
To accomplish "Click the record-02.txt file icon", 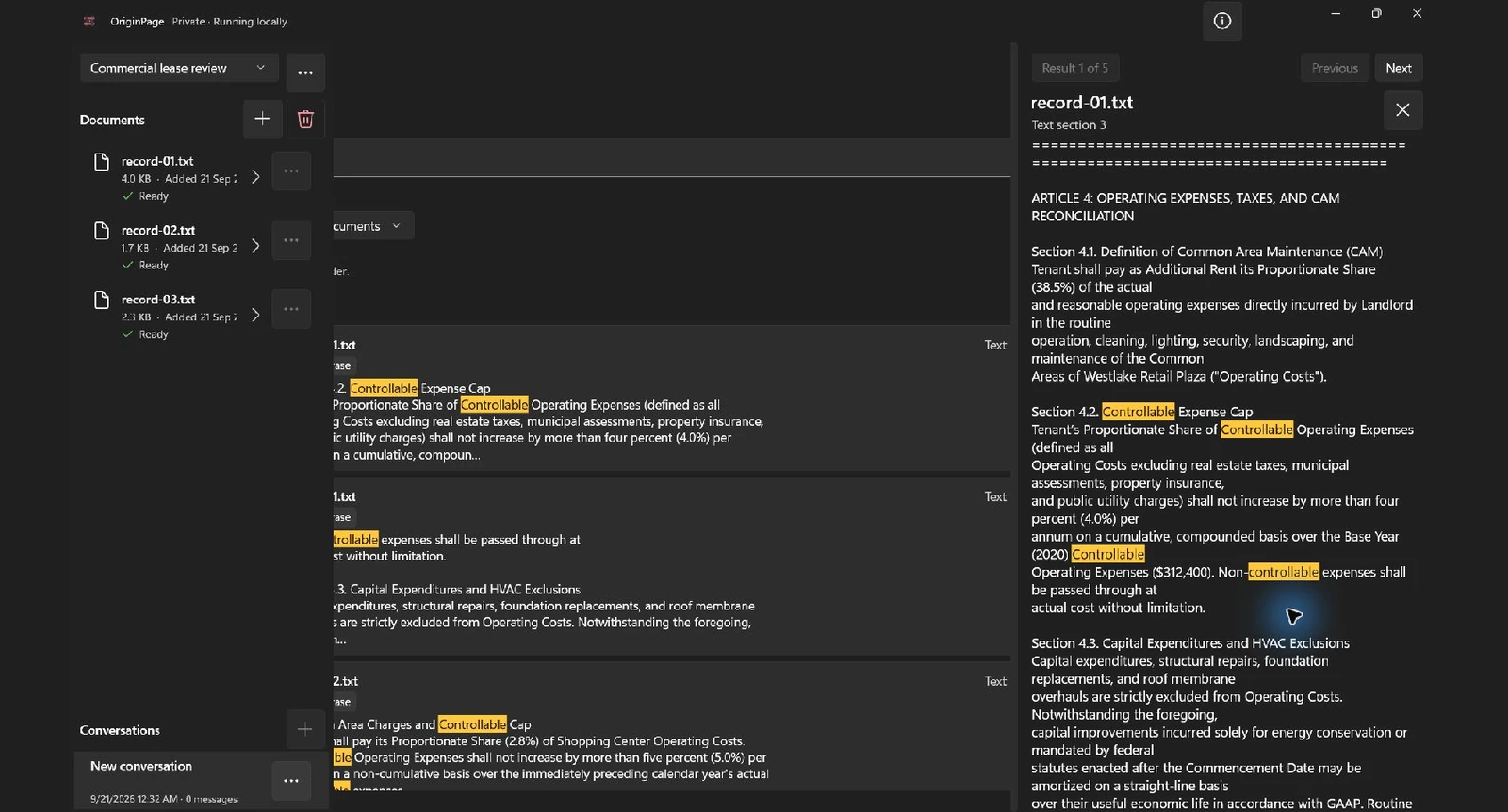I will click(102, 231).
